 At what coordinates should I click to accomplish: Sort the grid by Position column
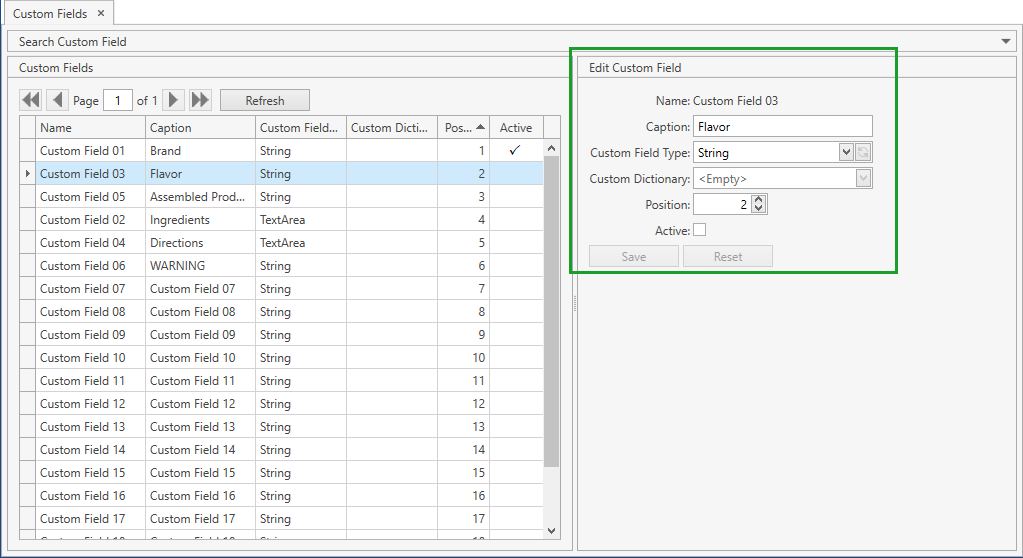465,127
